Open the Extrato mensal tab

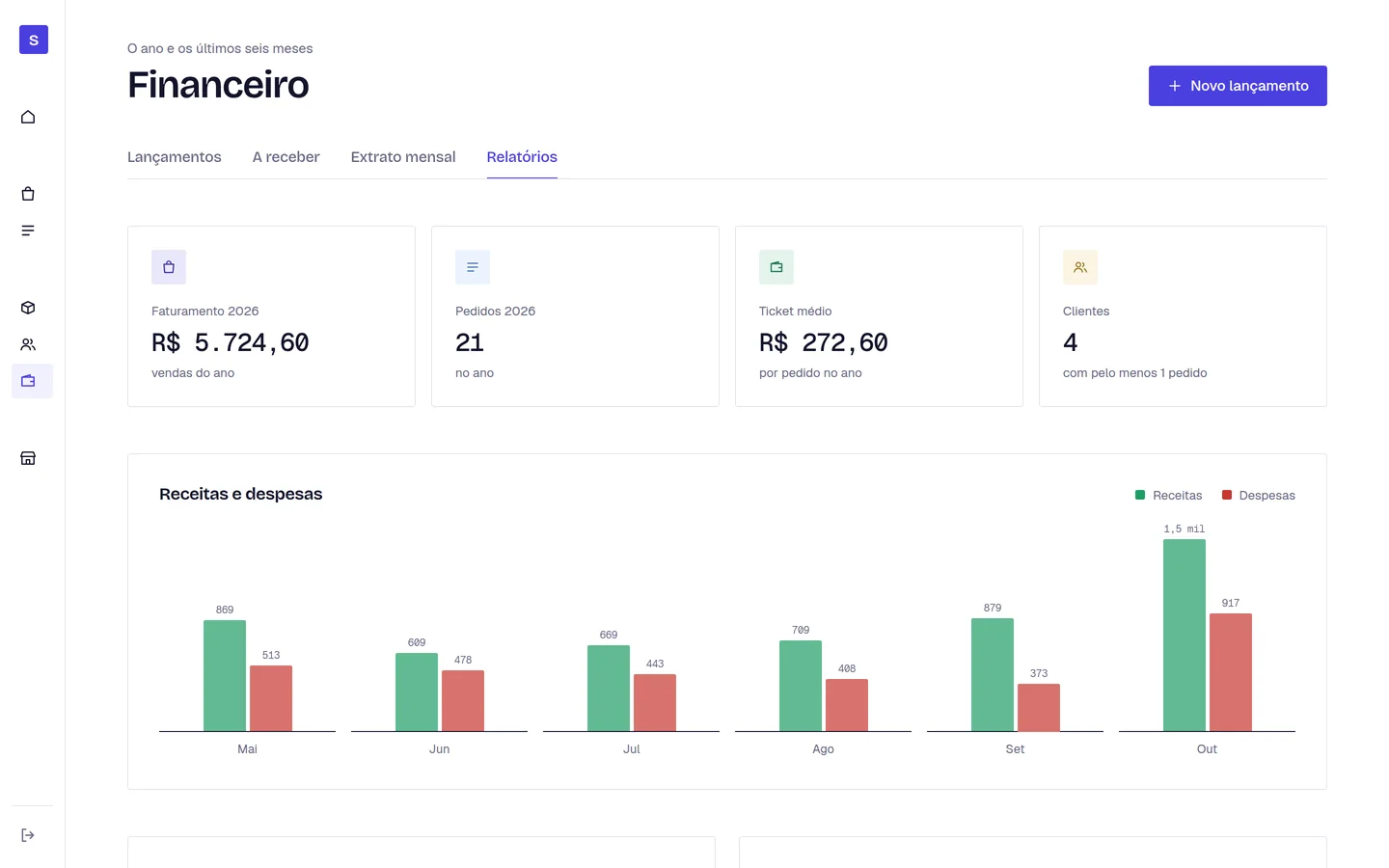tap(403, 157)
